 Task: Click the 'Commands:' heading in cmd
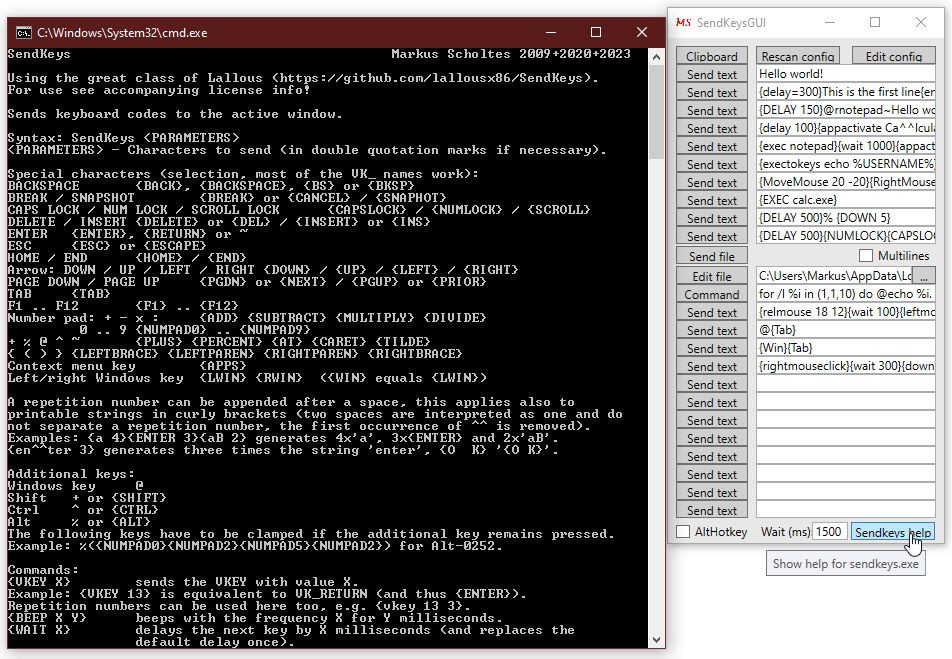[43, 570]
